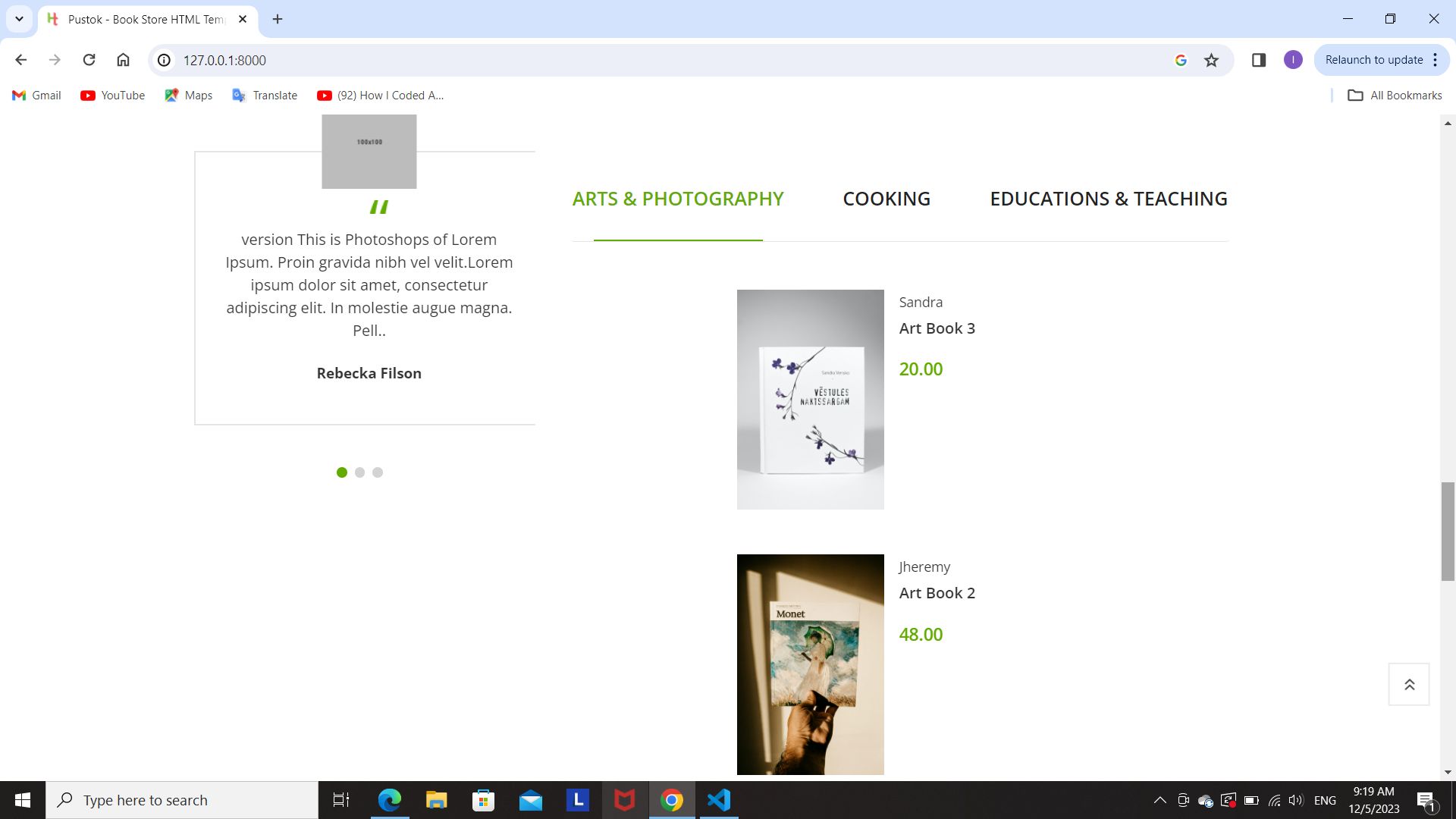
Task: Click the Art Book 2 Monet cover
Action: (810, 664)
